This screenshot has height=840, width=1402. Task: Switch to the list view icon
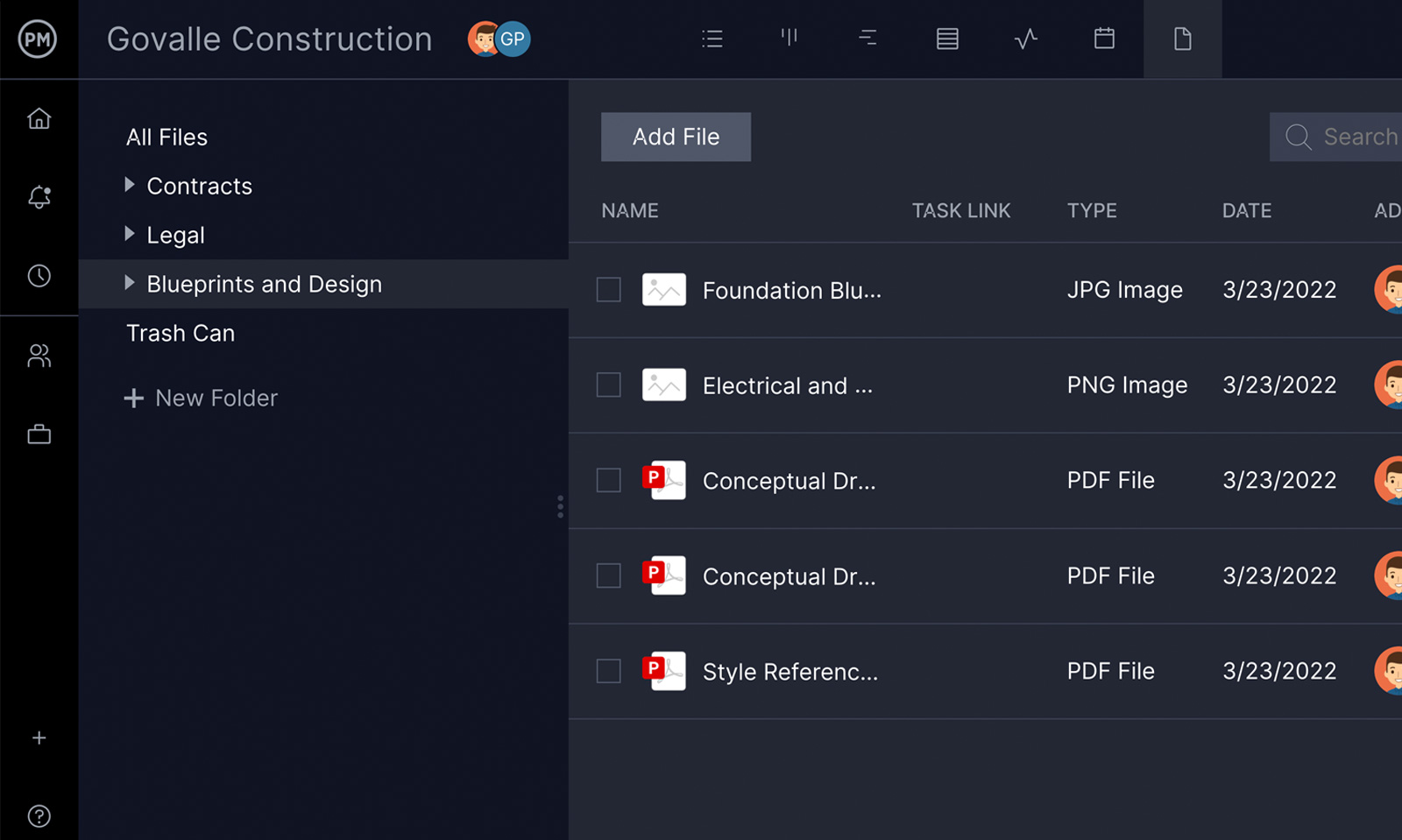tap(712, 39)
